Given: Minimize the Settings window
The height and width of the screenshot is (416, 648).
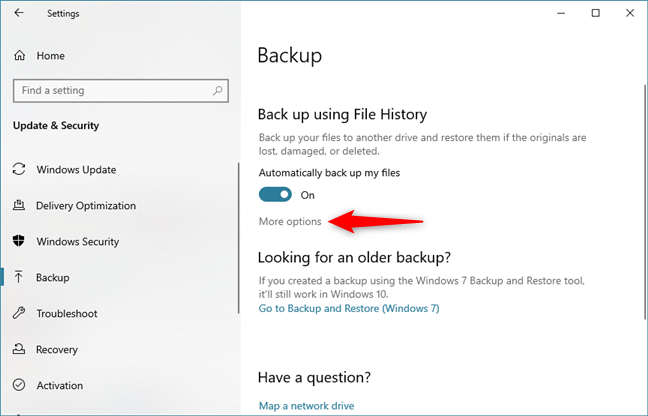Looking at the screenshot, I should pyautogui.click(x=561, y=13).
